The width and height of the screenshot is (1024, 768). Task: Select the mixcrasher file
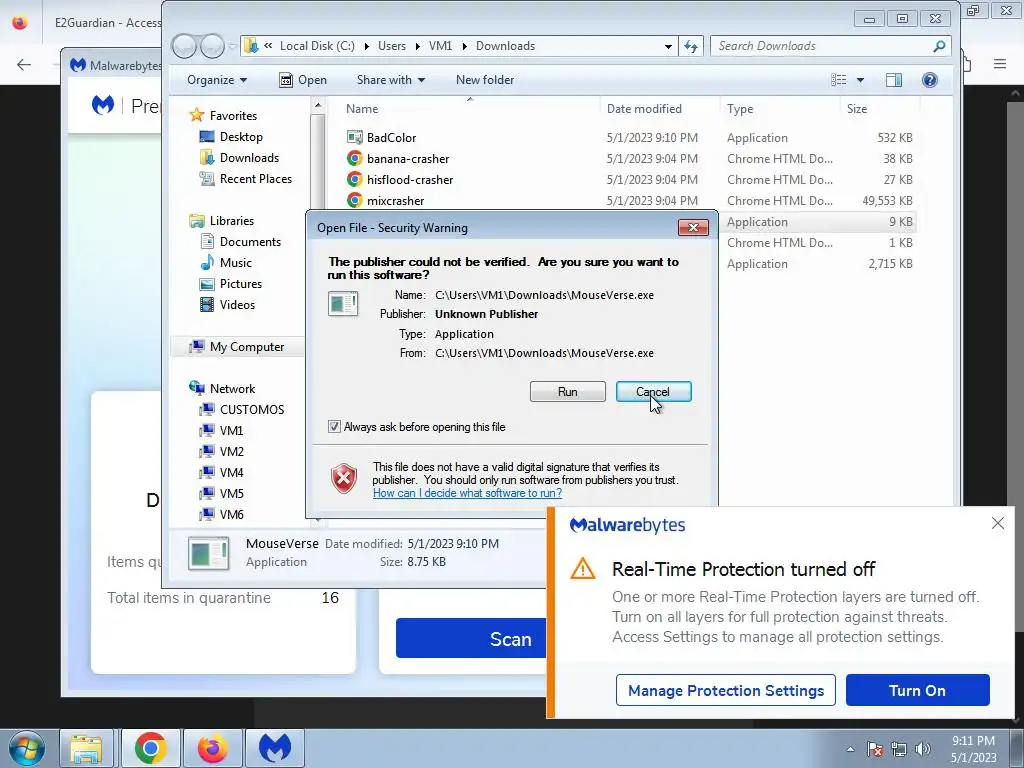[x=395, y=200]
